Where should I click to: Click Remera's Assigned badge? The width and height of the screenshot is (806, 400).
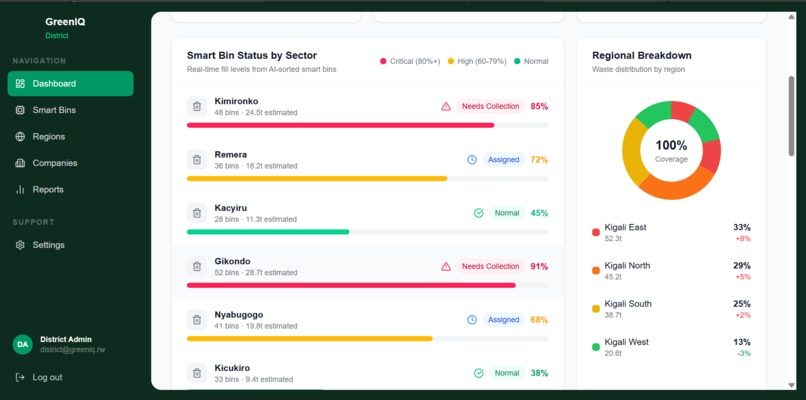pyautogui.click(x=504, y=160)
